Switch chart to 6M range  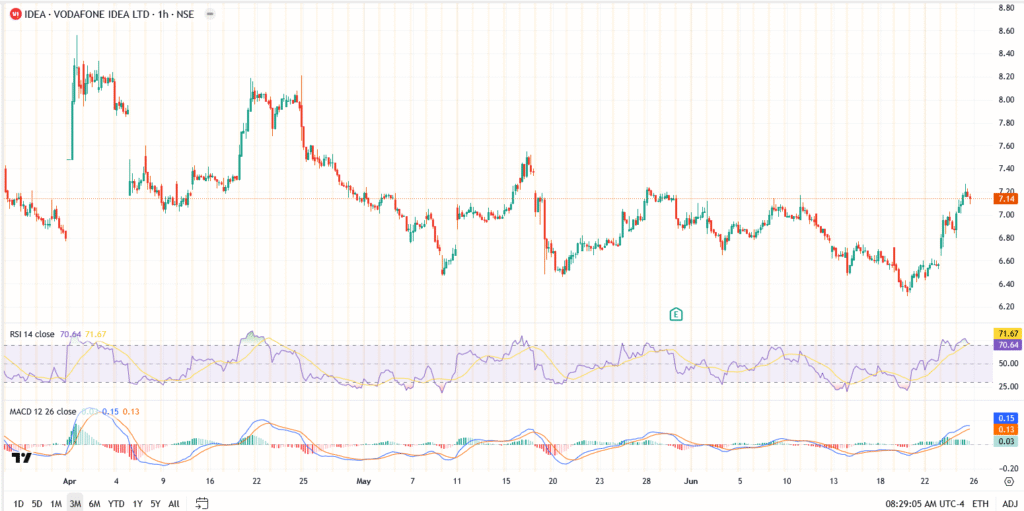(x=94, y=503)
